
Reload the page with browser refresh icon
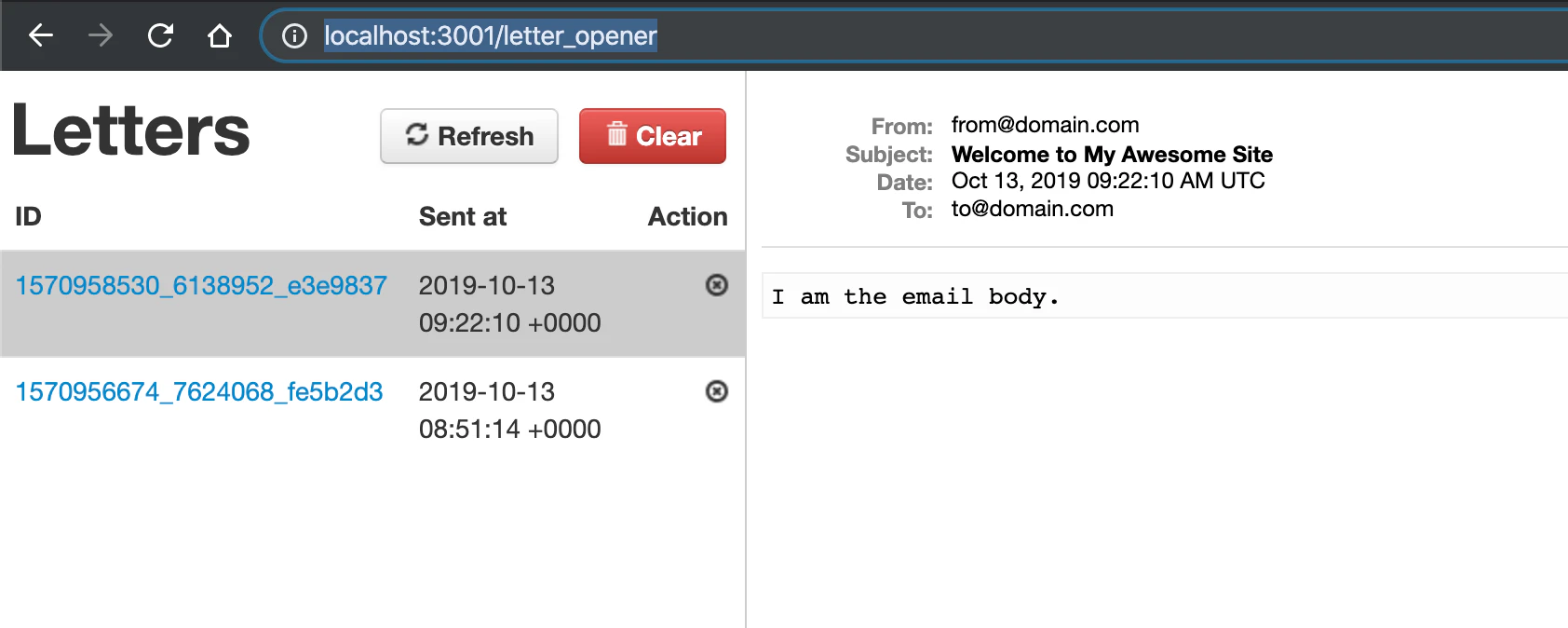[x=160, y=35]
